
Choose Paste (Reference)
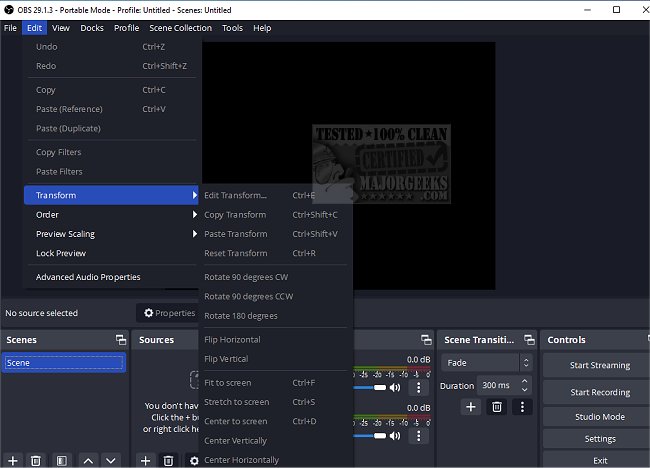pos(111,109)
